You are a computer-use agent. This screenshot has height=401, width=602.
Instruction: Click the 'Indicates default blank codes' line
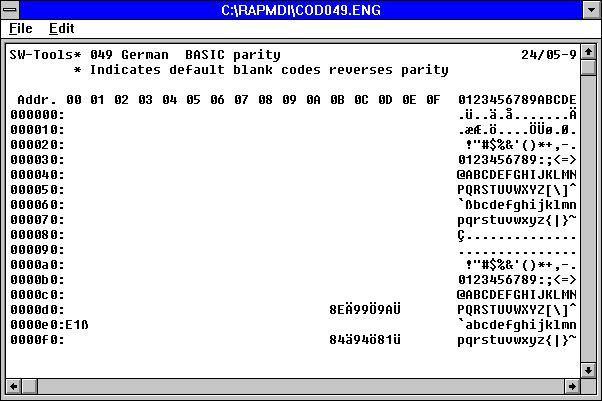point(205,70)
